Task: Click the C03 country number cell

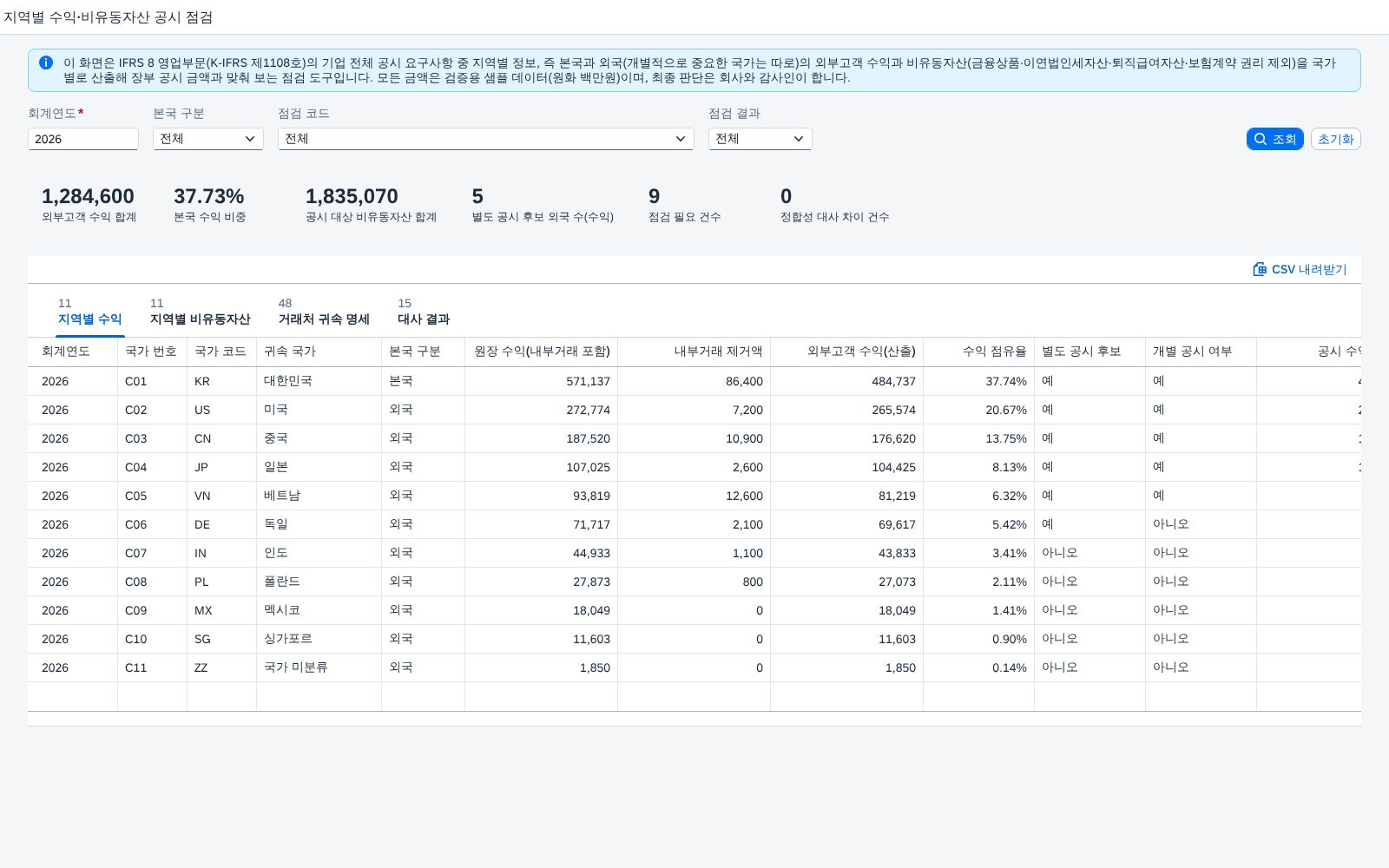Action: (x=153, y=438)
